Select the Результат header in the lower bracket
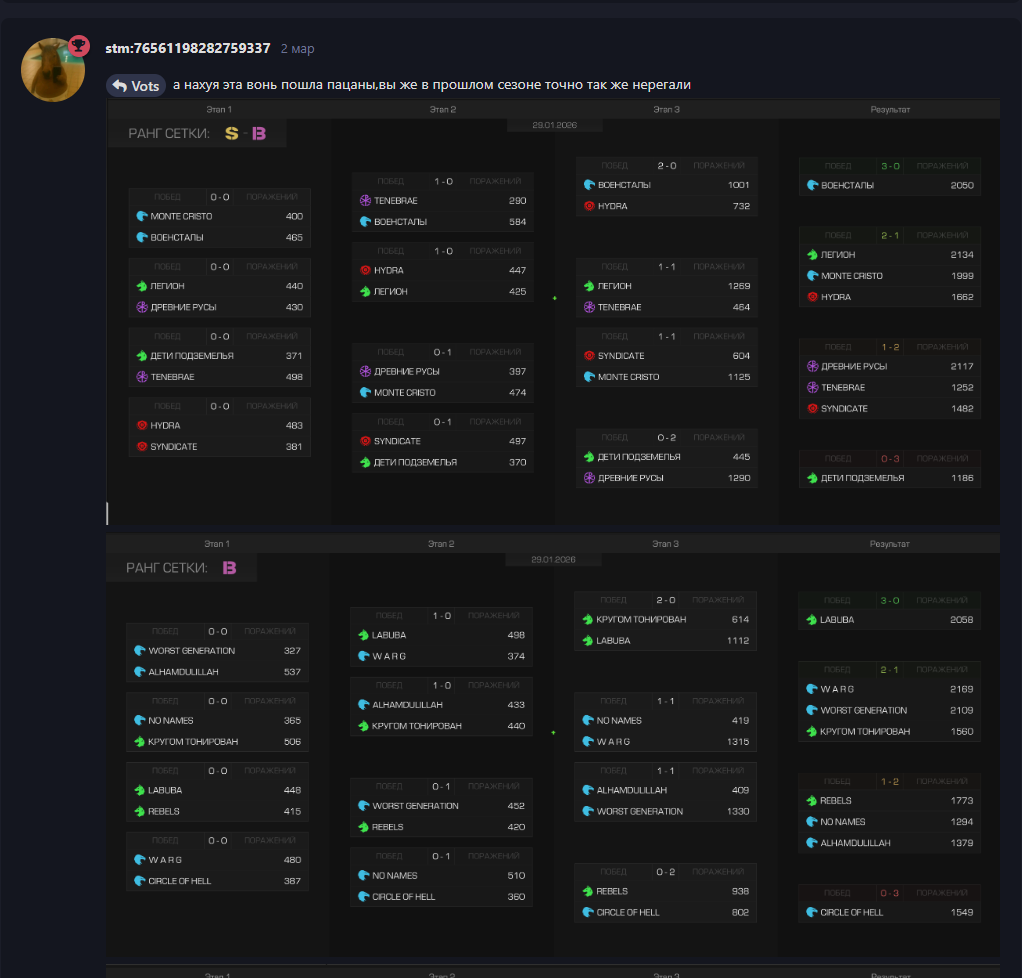The width and height of the screenshot is (1022, 978). tap(889, 544)
